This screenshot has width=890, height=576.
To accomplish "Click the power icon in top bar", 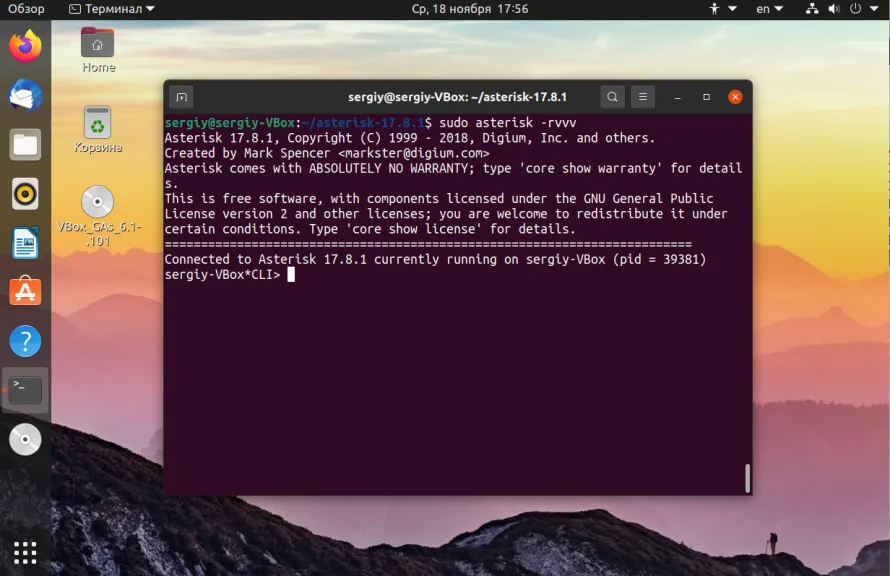I will point(855,9).
